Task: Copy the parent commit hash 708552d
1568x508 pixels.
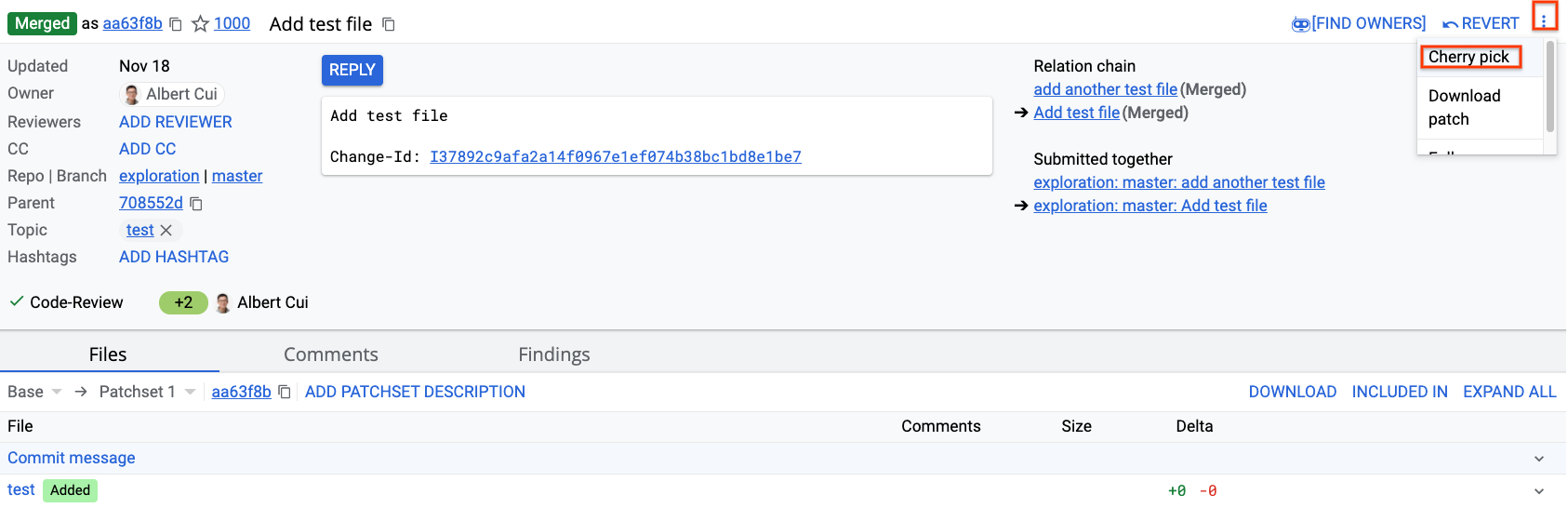Action: [196, 203]
